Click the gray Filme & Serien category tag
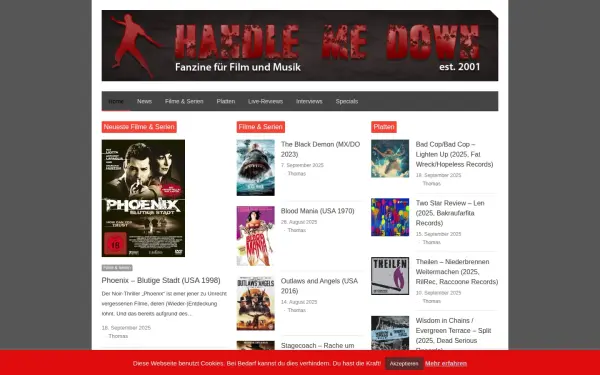Screen dimensions: 600x375 117,267
